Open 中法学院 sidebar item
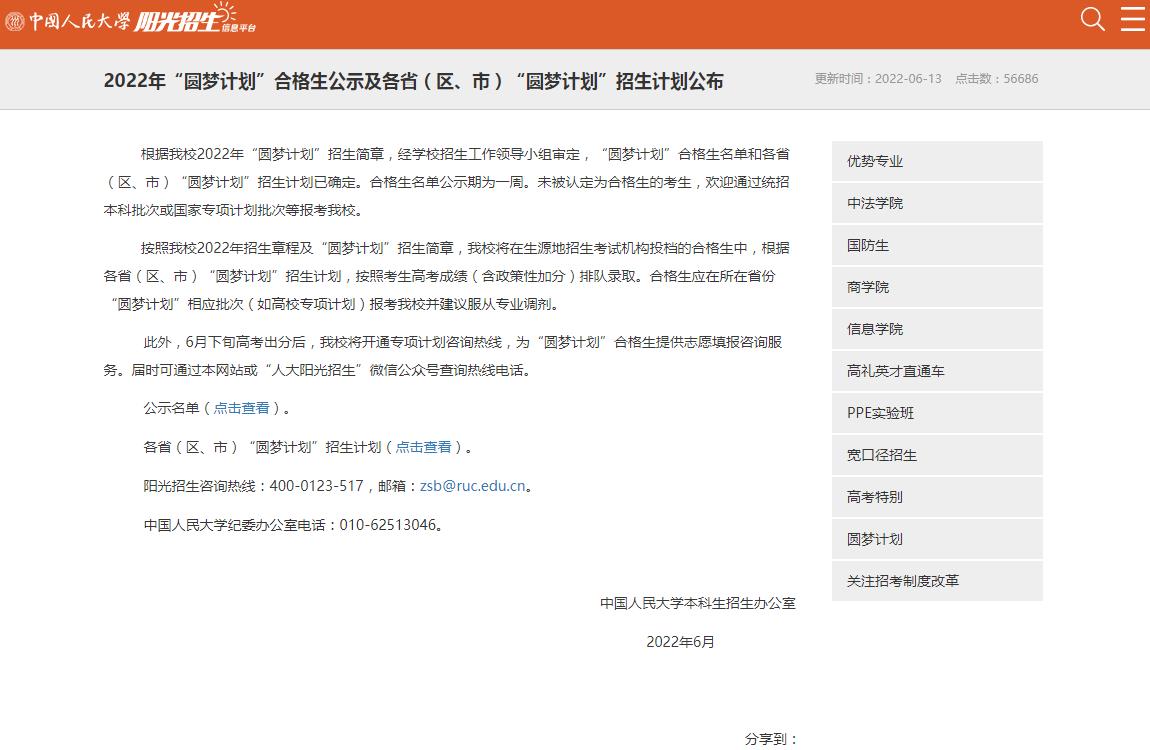The height and width of the screenshot is (750, 1150). [937, 203]
